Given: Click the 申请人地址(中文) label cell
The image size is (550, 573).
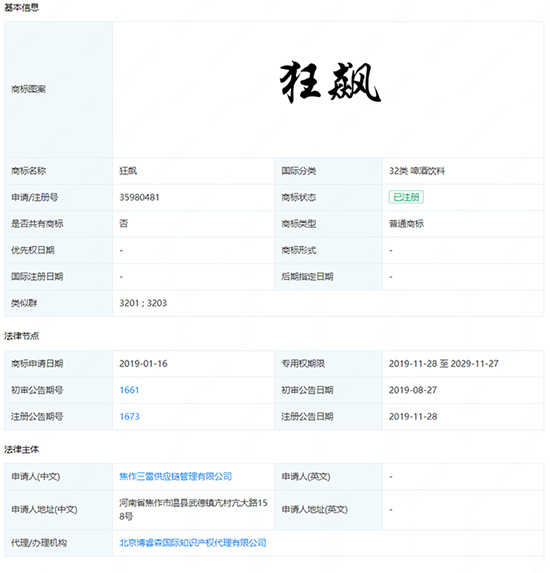Looking at the screenshot, I should (x=58, y=509).
